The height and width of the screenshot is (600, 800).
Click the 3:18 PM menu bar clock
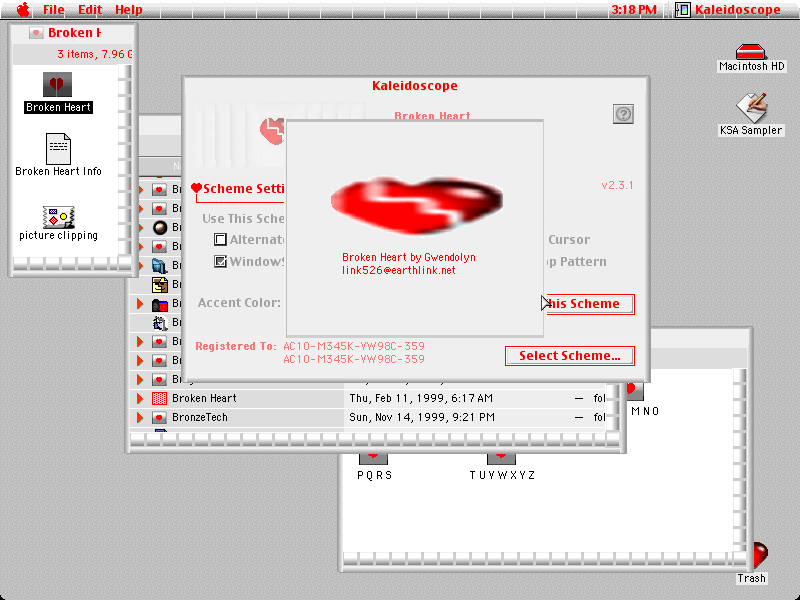(x=634, y=10)
